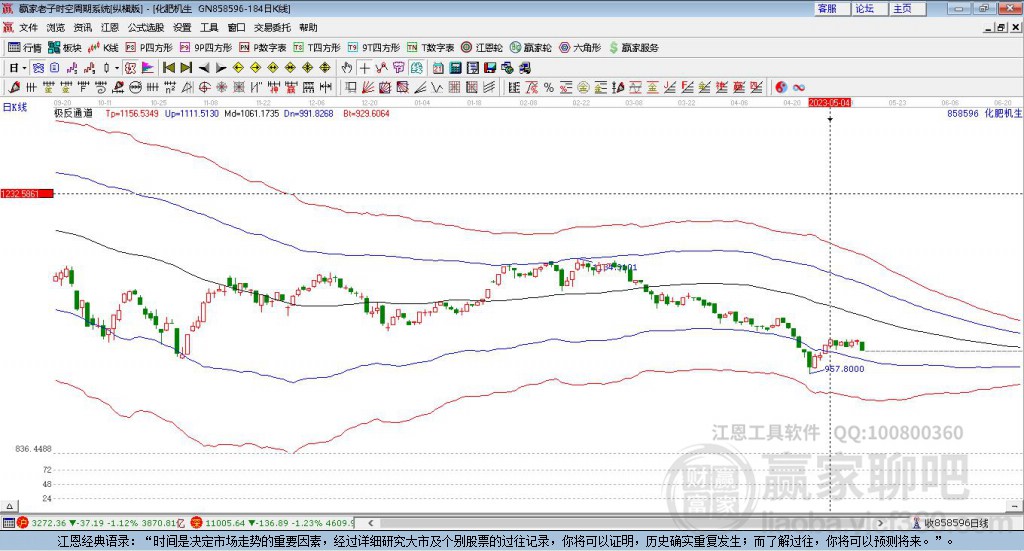
Task: Click horizontal scrollbar left arrow
Action: [x=370, y=523]
